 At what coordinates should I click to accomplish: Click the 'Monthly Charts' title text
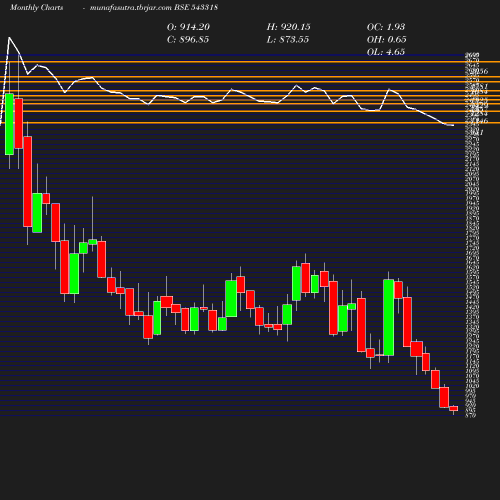37,8
